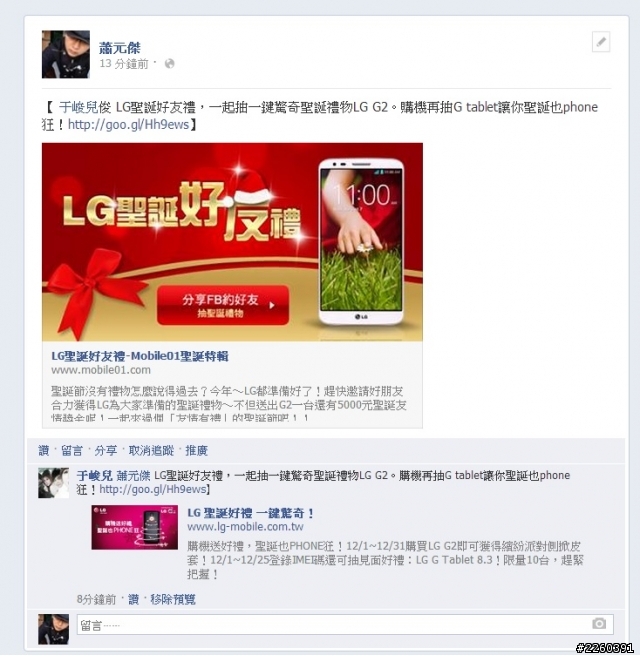Open the LG pink ad thumbnail preview

[135, 527]
